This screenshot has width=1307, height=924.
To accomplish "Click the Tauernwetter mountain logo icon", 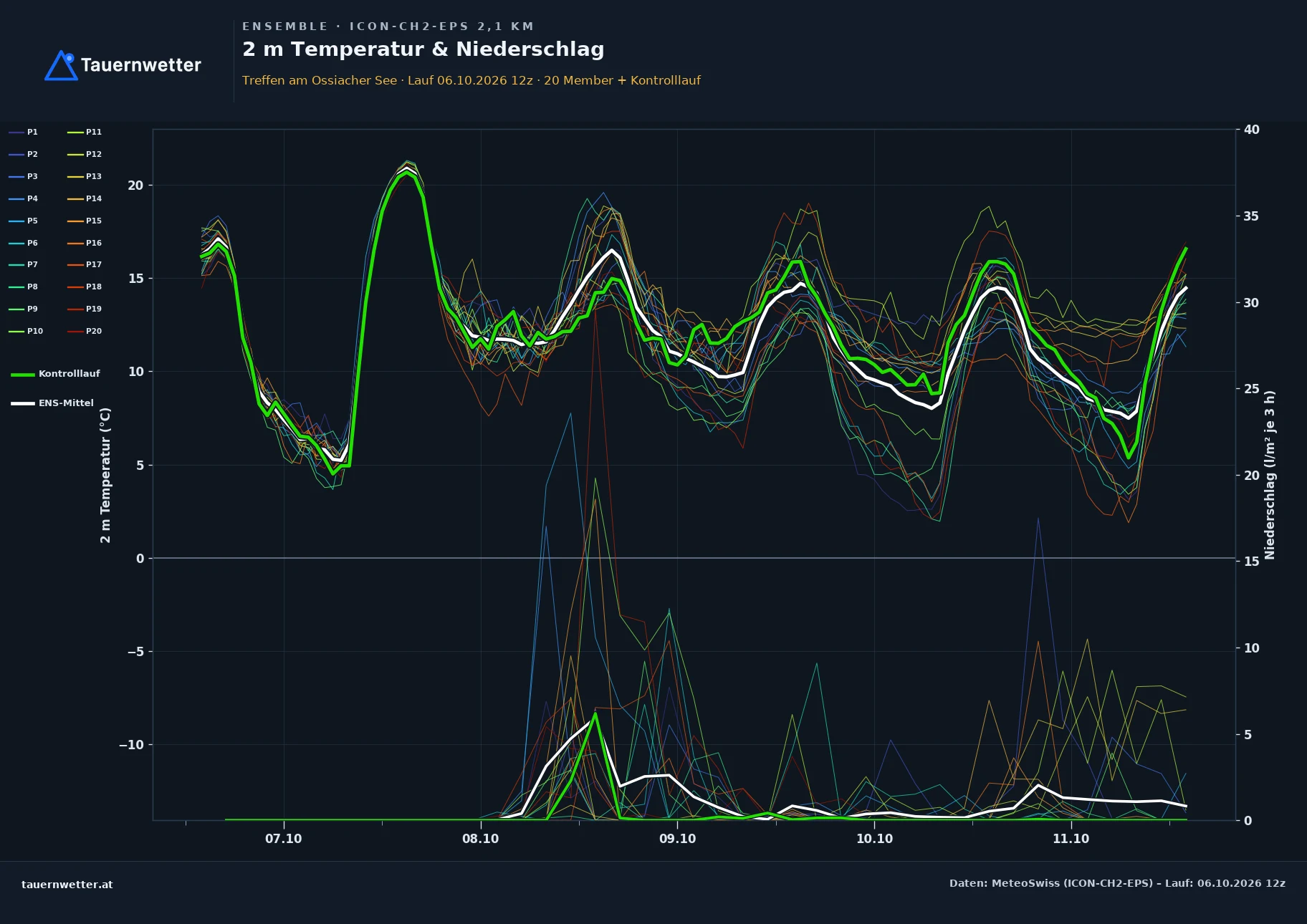I will pos(61,65).
